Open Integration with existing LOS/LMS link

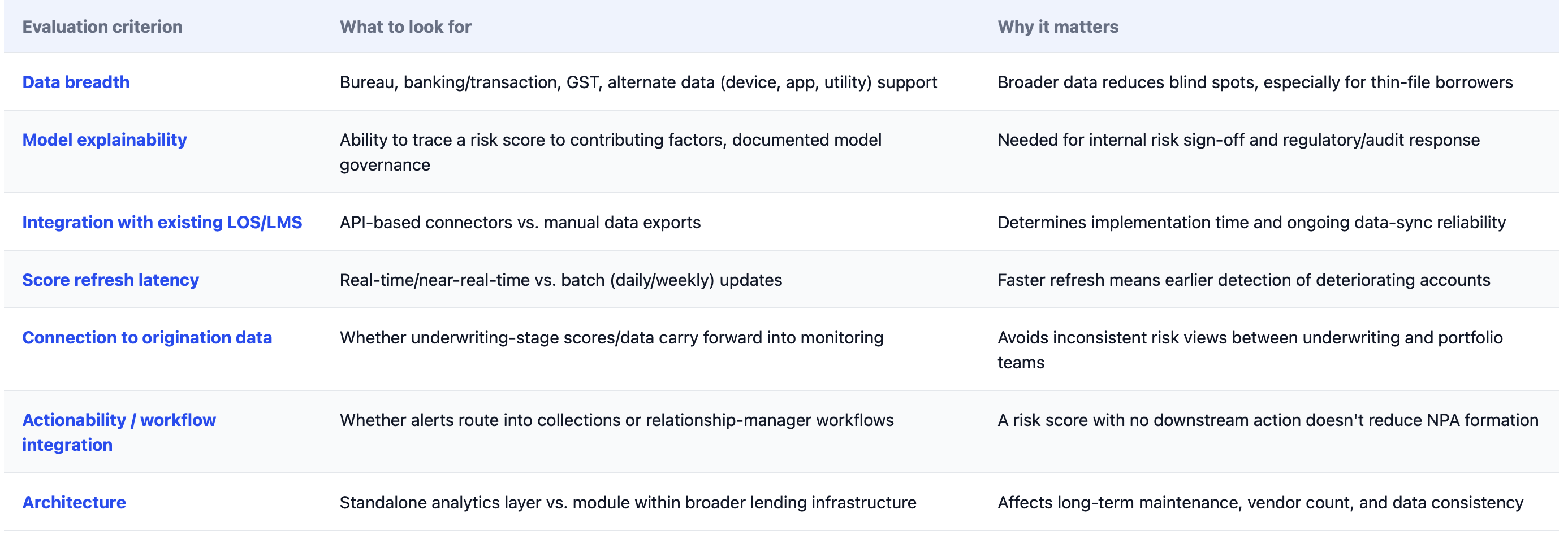tap(162, 223)
